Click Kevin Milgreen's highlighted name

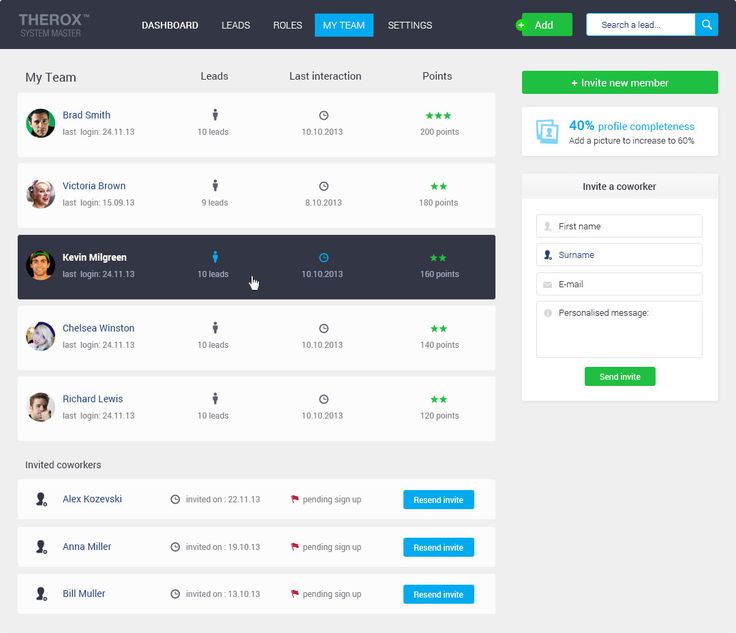94,257
